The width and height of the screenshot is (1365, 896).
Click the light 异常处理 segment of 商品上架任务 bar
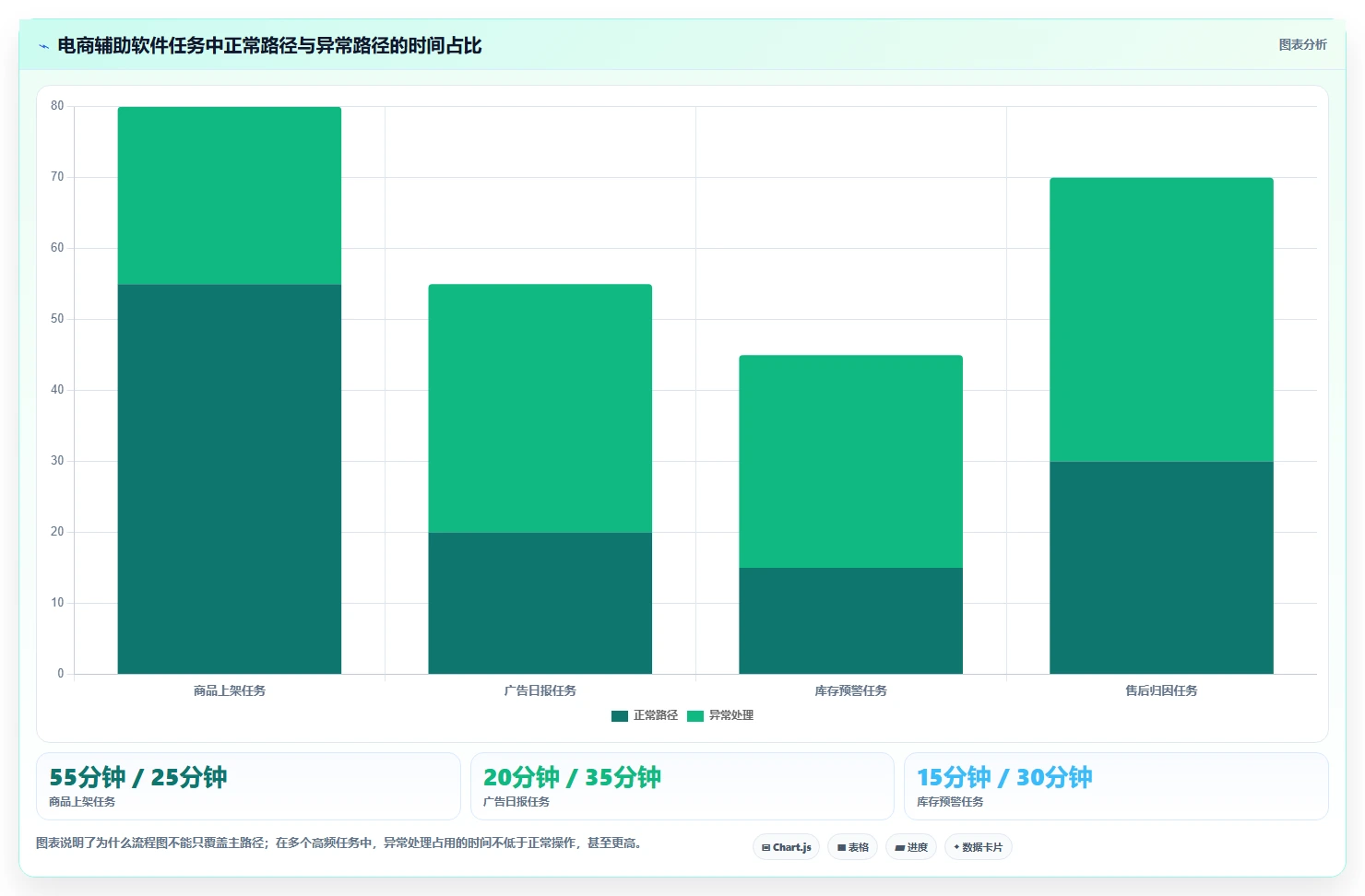click(x=230, y=195)
